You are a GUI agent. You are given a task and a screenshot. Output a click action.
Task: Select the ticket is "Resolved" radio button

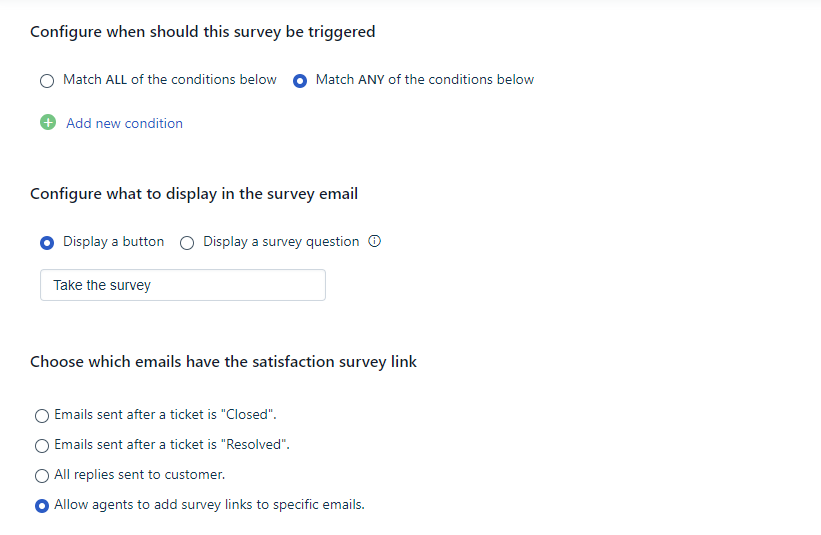pyautogui.click(x=42, y=445)
